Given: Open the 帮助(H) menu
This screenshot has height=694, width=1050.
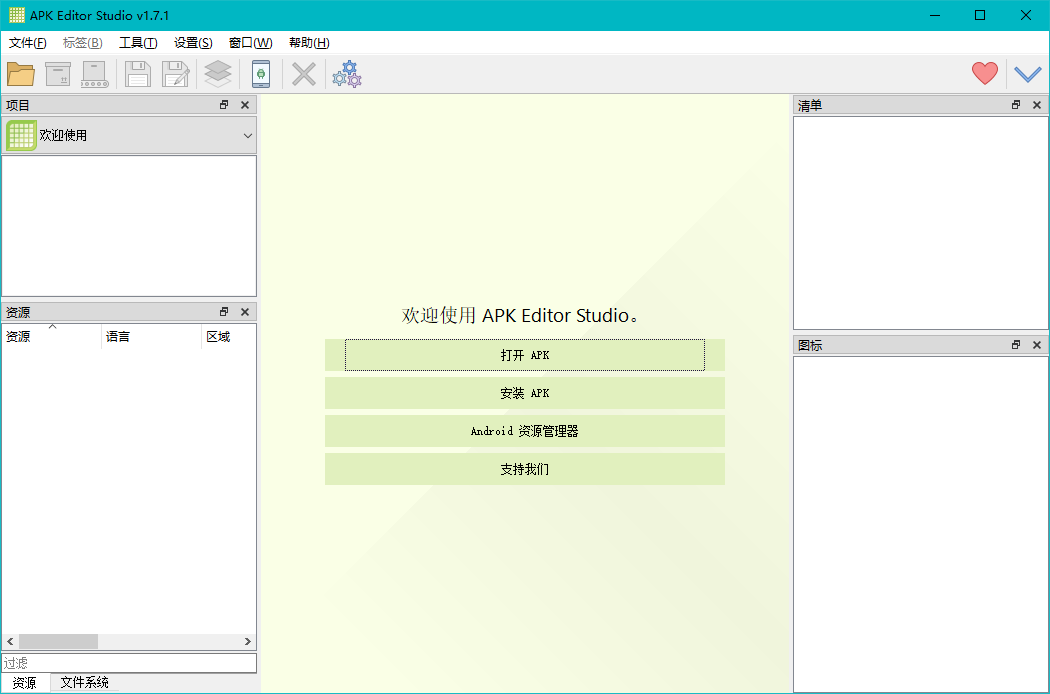Looking at the screenshot, I should point(309,43).
